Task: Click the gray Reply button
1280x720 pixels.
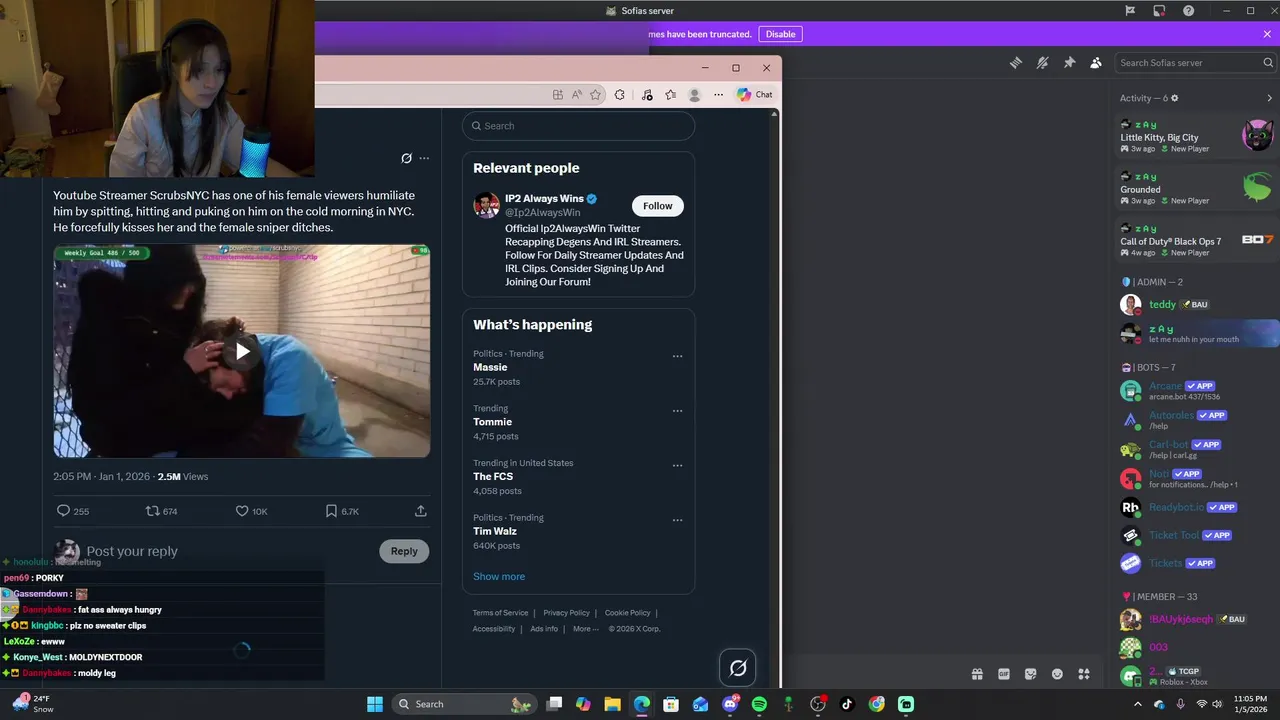Action: [x=404, y=551]
